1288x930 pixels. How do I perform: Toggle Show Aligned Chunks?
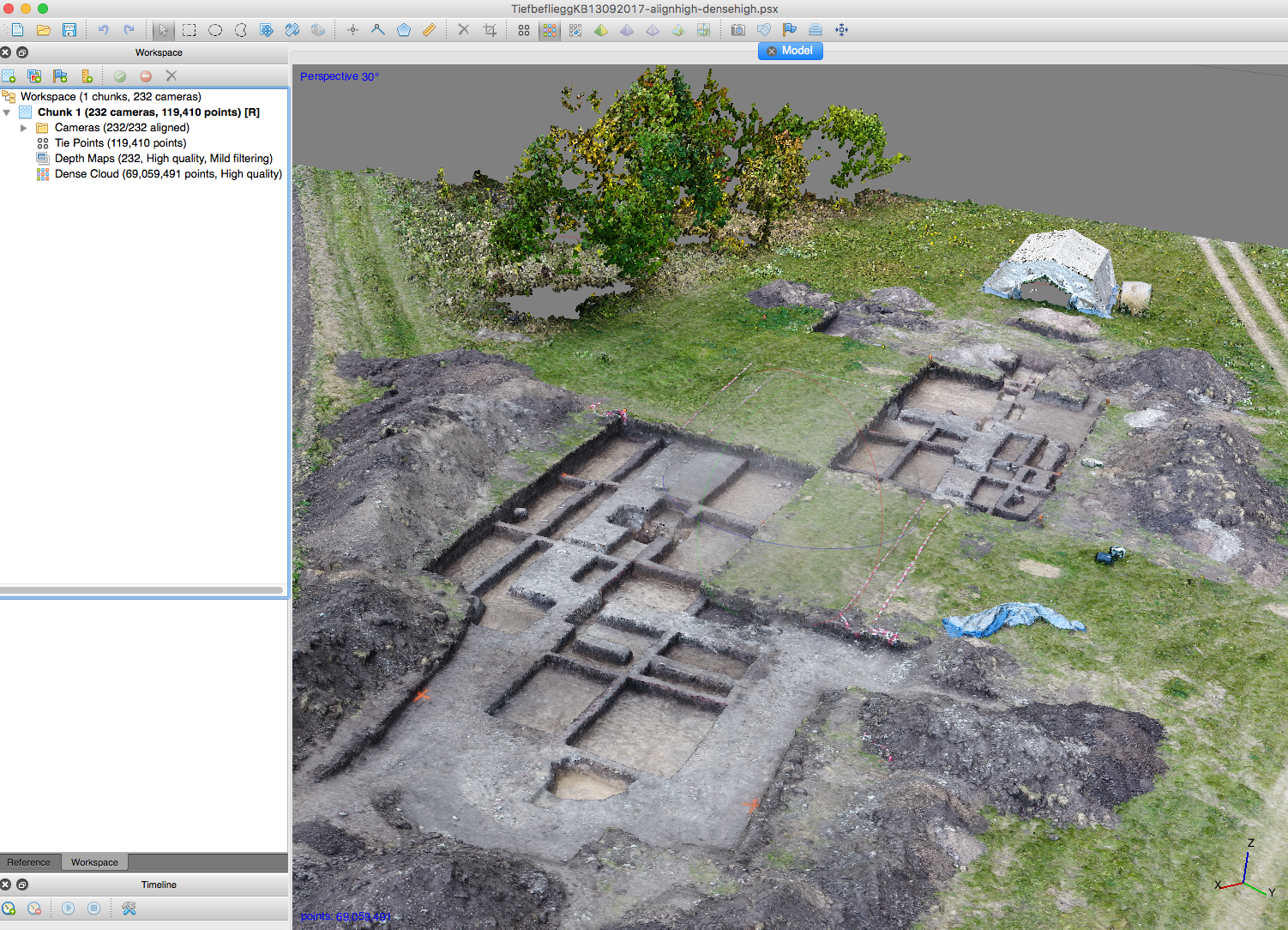[816, 30]
